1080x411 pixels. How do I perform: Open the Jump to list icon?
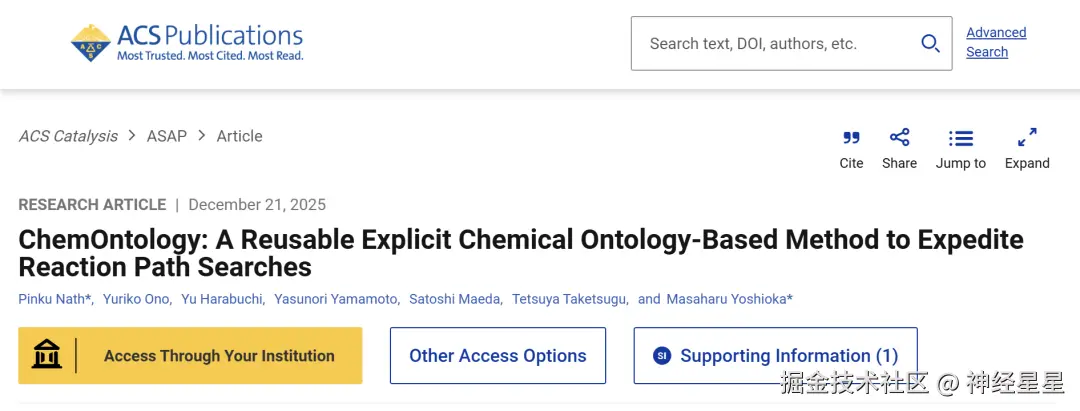click(x=960, y=138)
